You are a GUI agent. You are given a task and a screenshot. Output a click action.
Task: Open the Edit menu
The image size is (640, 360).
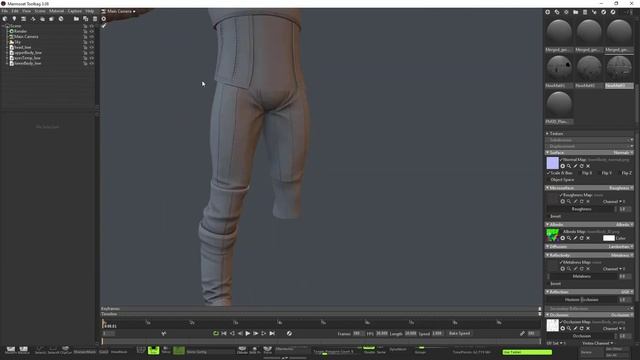click(15, 11)
